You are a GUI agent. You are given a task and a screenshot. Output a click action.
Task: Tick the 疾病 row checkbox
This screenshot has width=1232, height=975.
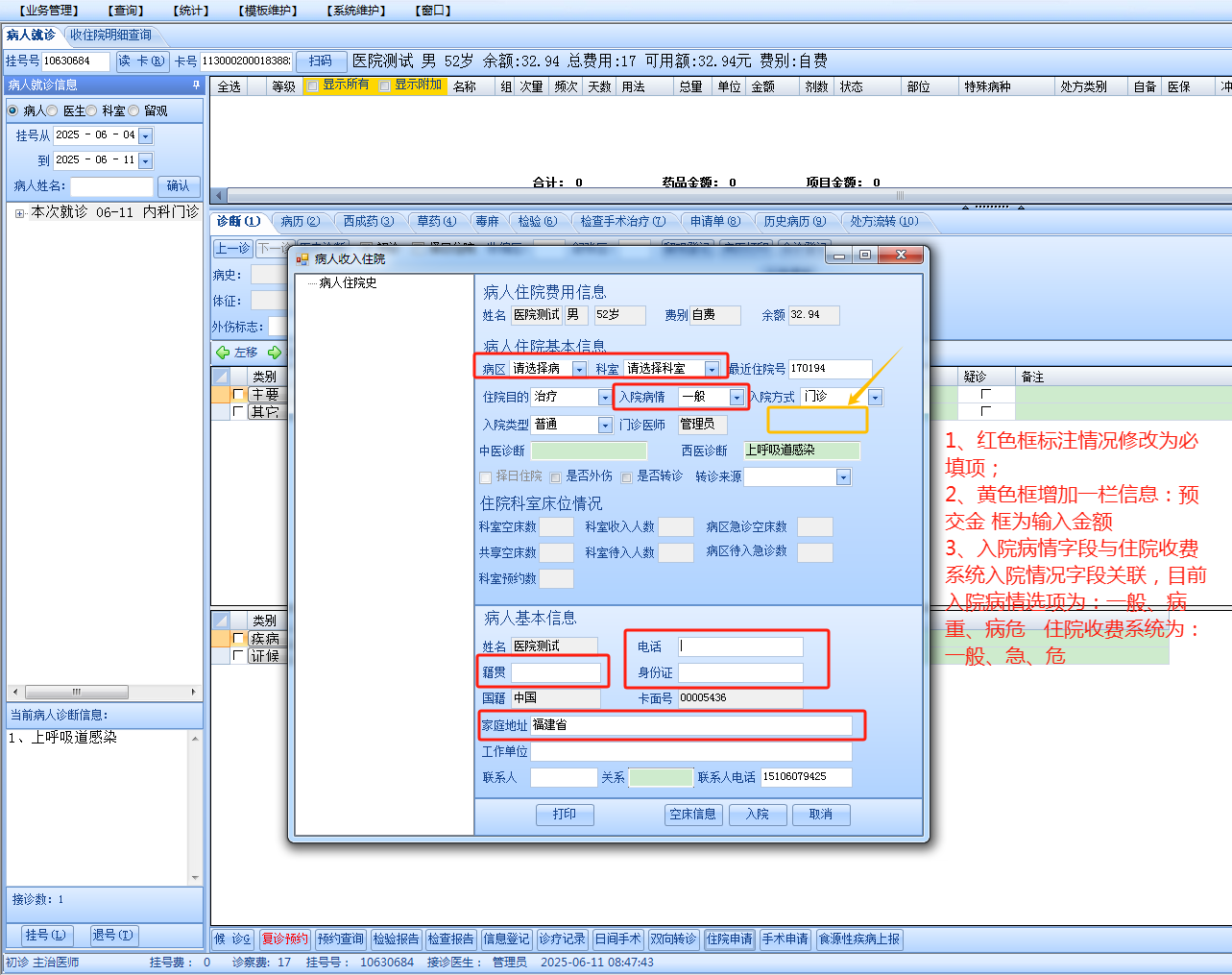238,638
